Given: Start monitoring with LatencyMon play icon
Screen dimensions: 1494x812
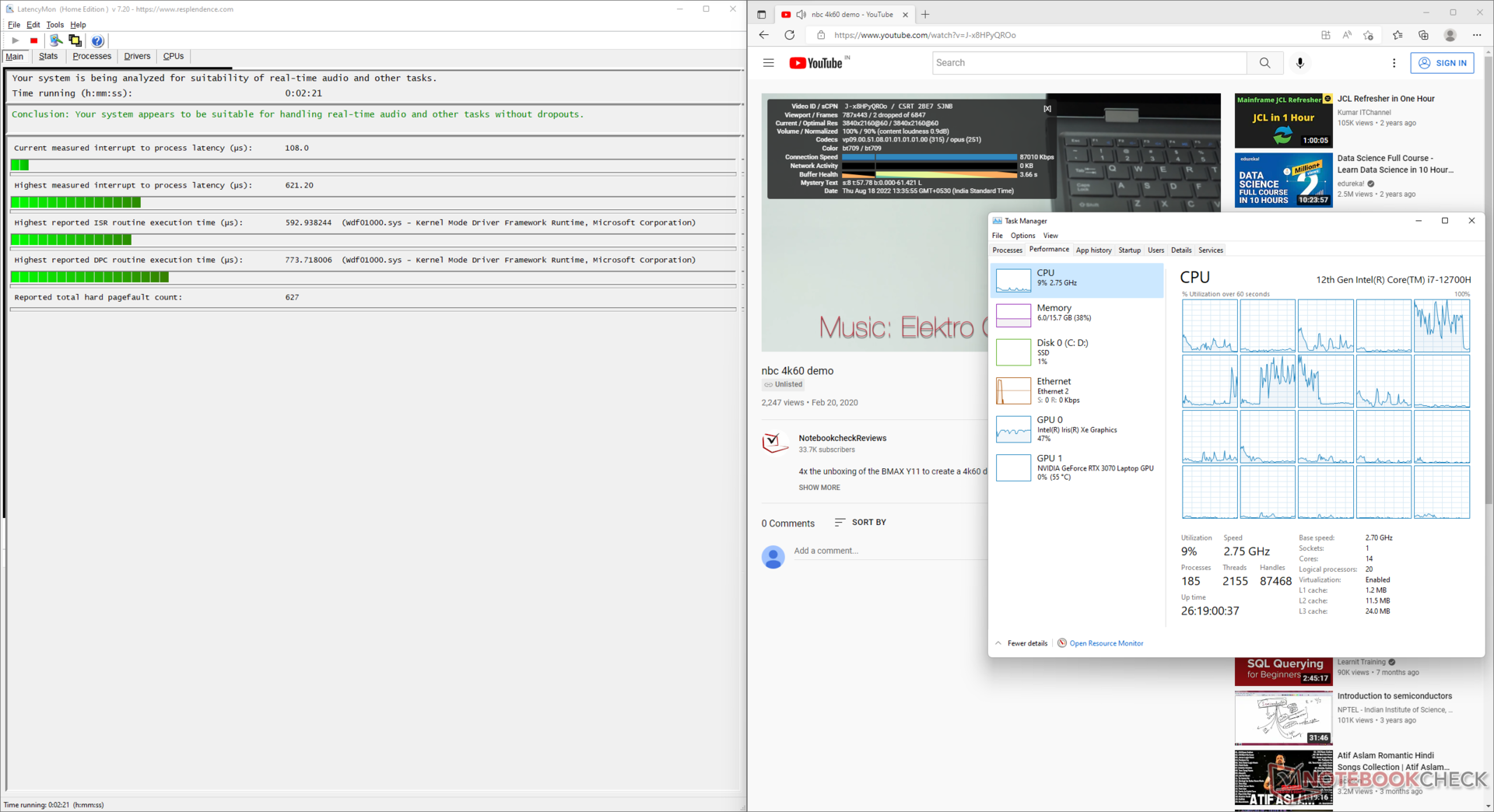Looking at the screenshot, I should click(15, 40).
